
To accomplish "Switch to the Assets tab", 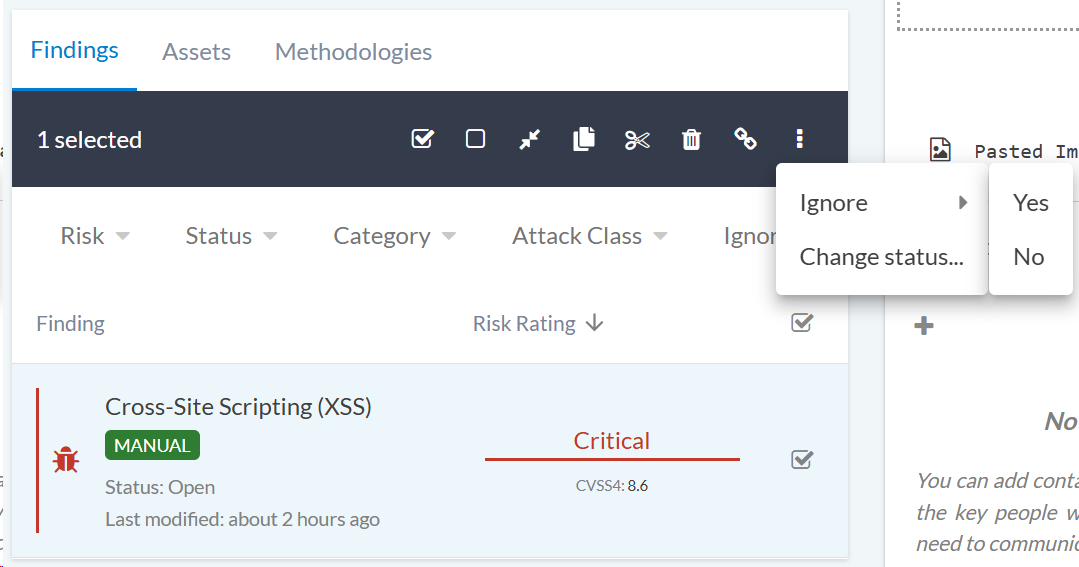I will pos(196,52).
